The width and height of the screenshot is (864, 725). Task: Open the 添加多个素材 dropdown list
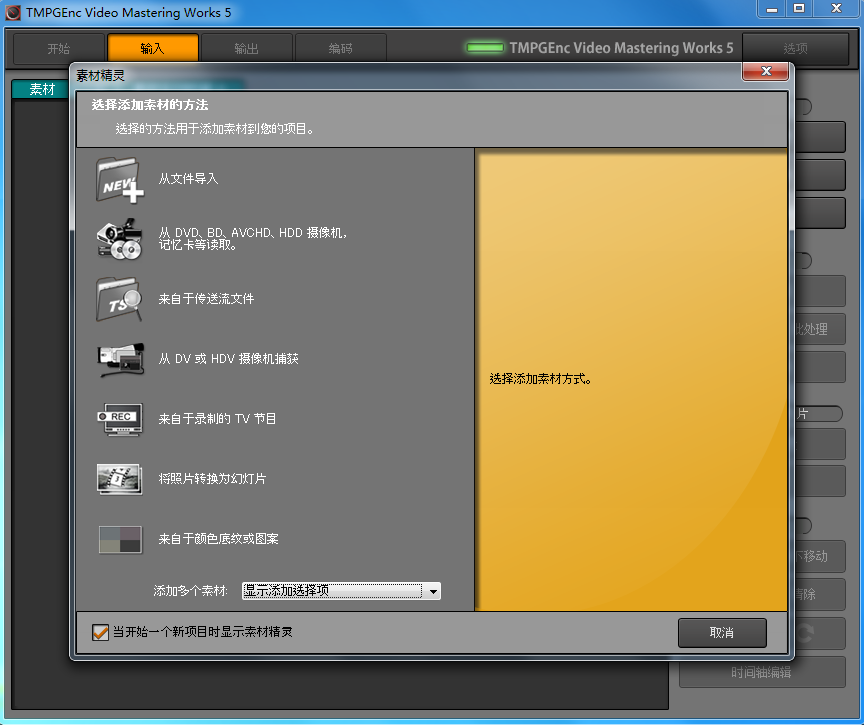pos(341,591)
